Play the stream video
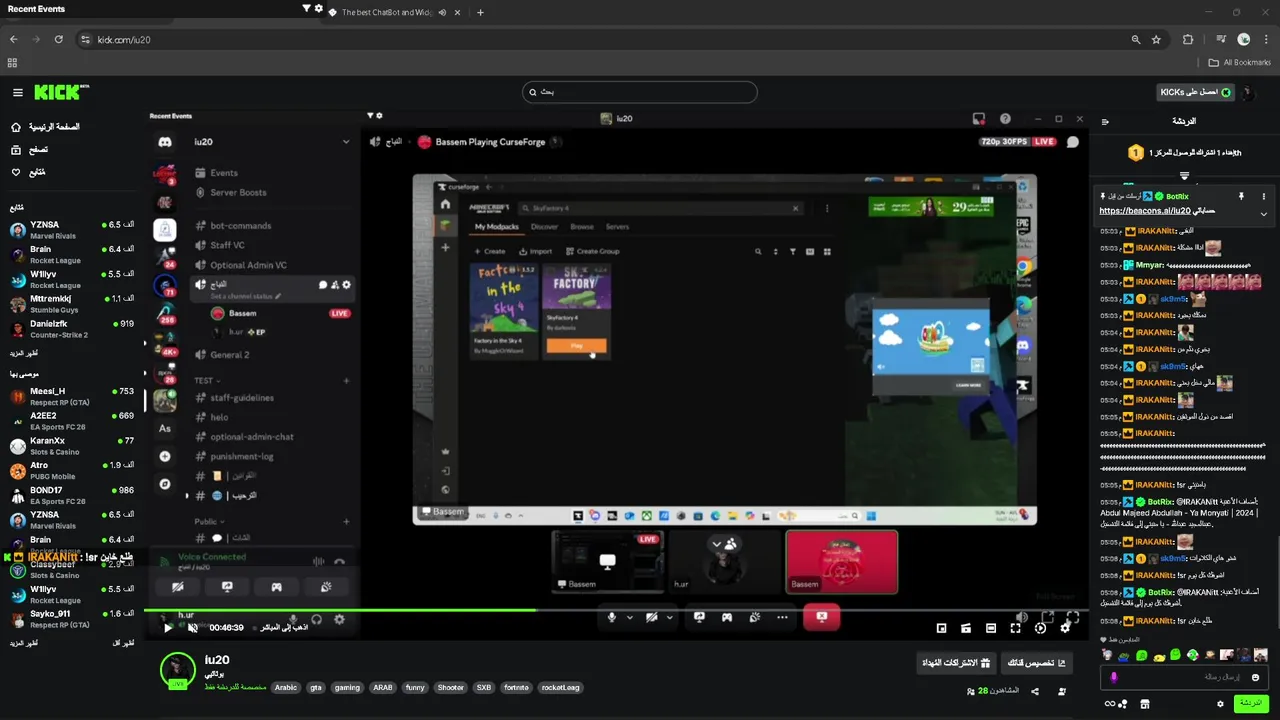 pos(167,628)
